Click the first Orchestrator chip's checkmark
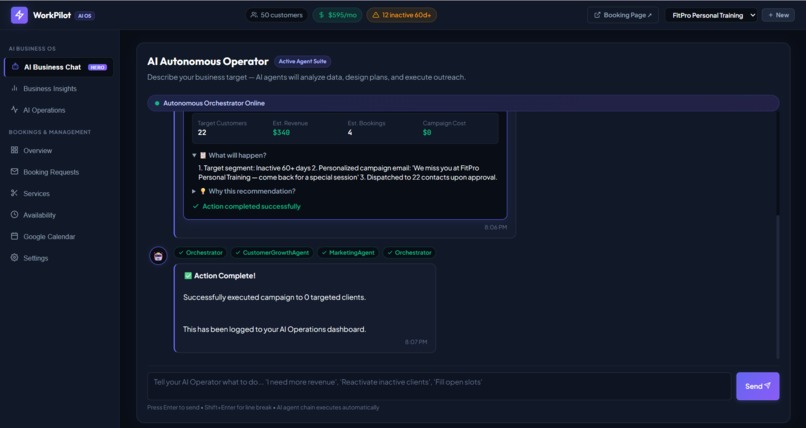This screenshot has width=806, height=428. click(x=181, y=253)
